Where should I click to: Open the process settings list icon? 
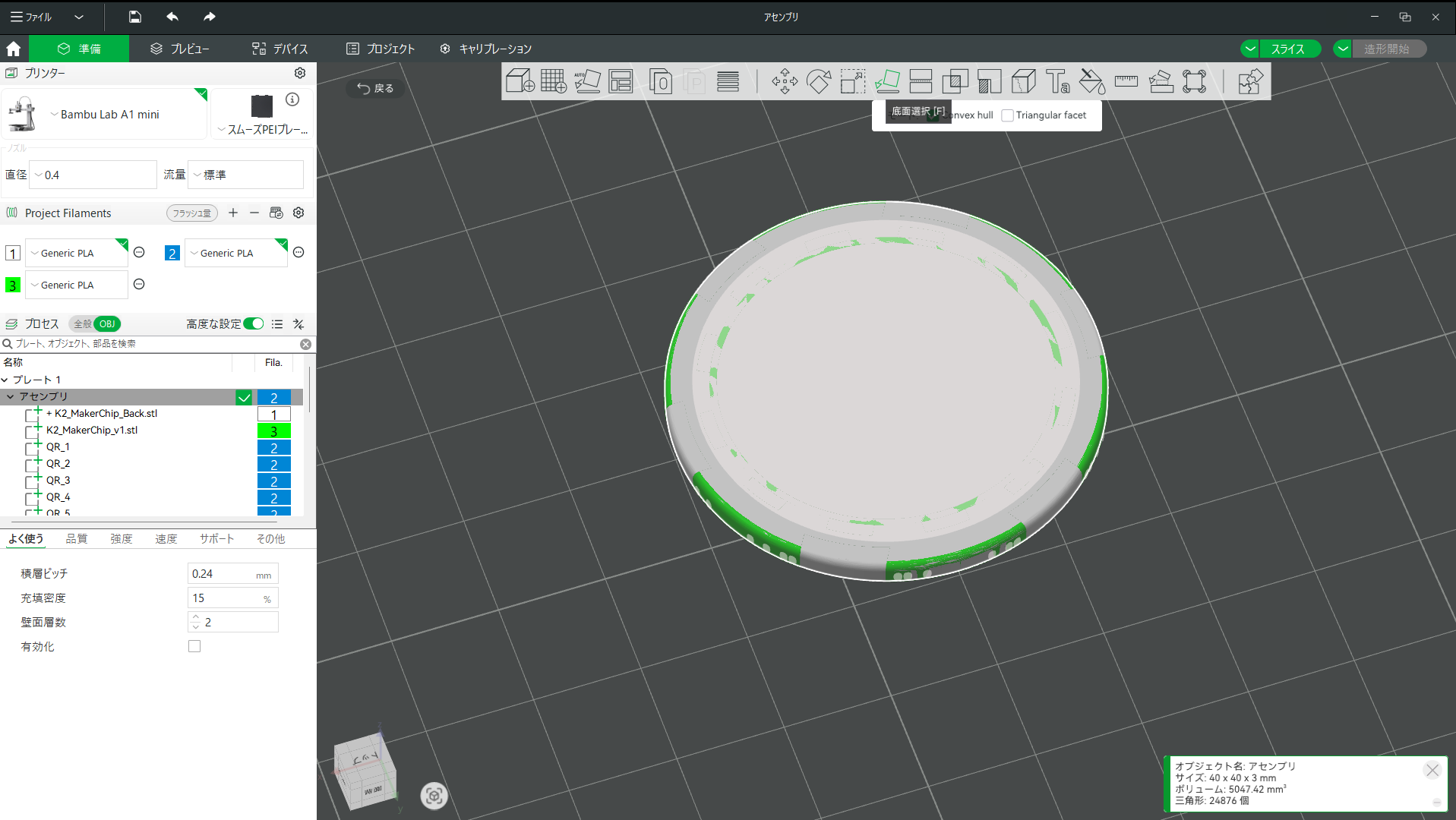point(277,324)
